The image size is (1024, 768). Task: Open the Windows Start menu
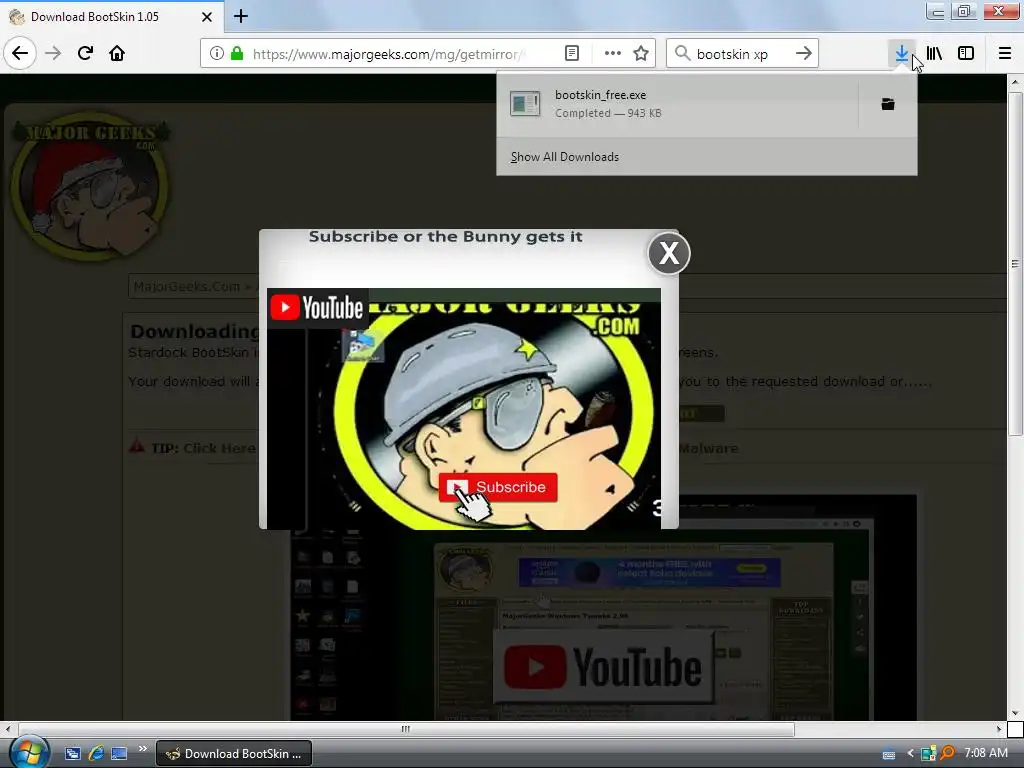(x=28, y=752)
